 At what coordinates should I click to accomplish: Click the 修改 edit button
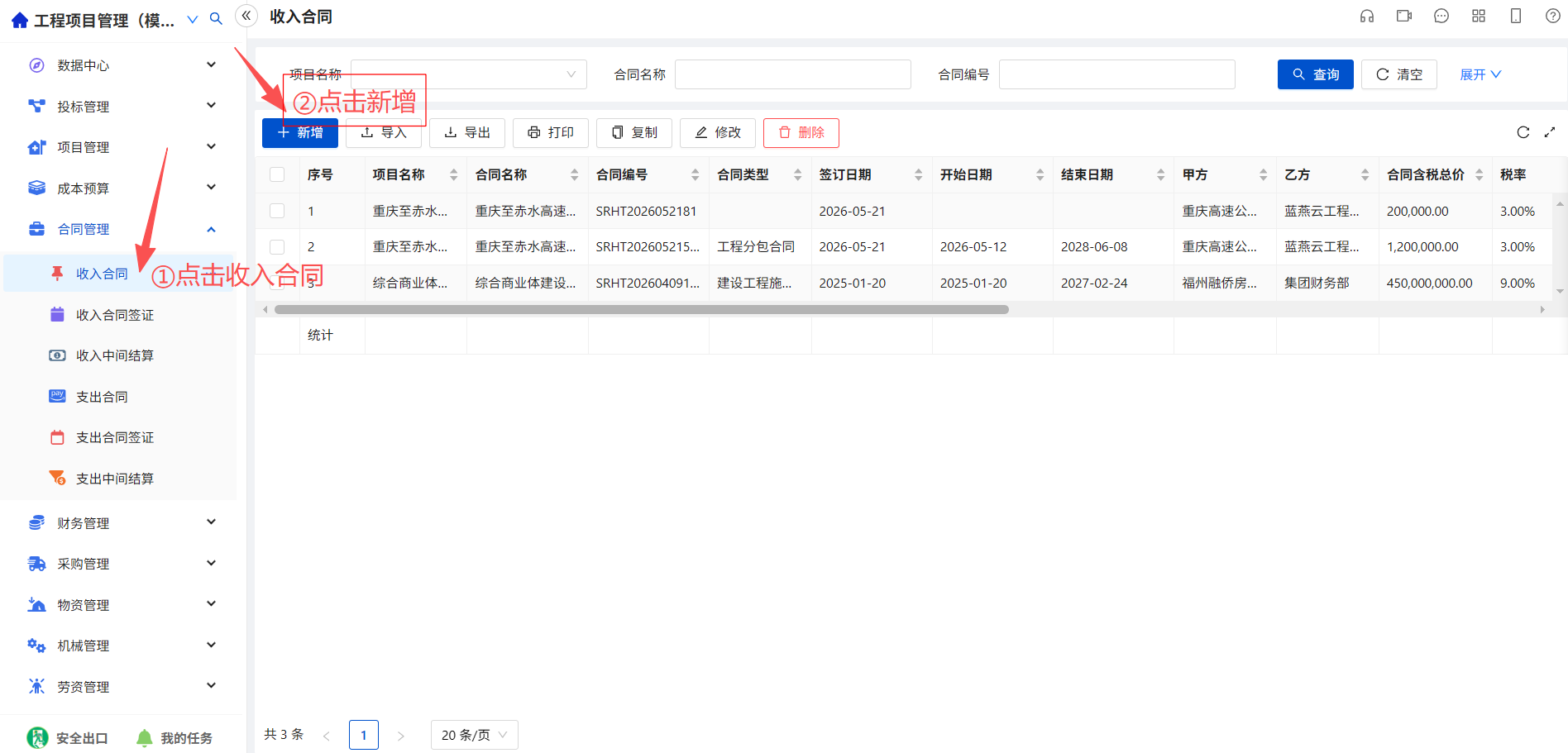(718, 132)
